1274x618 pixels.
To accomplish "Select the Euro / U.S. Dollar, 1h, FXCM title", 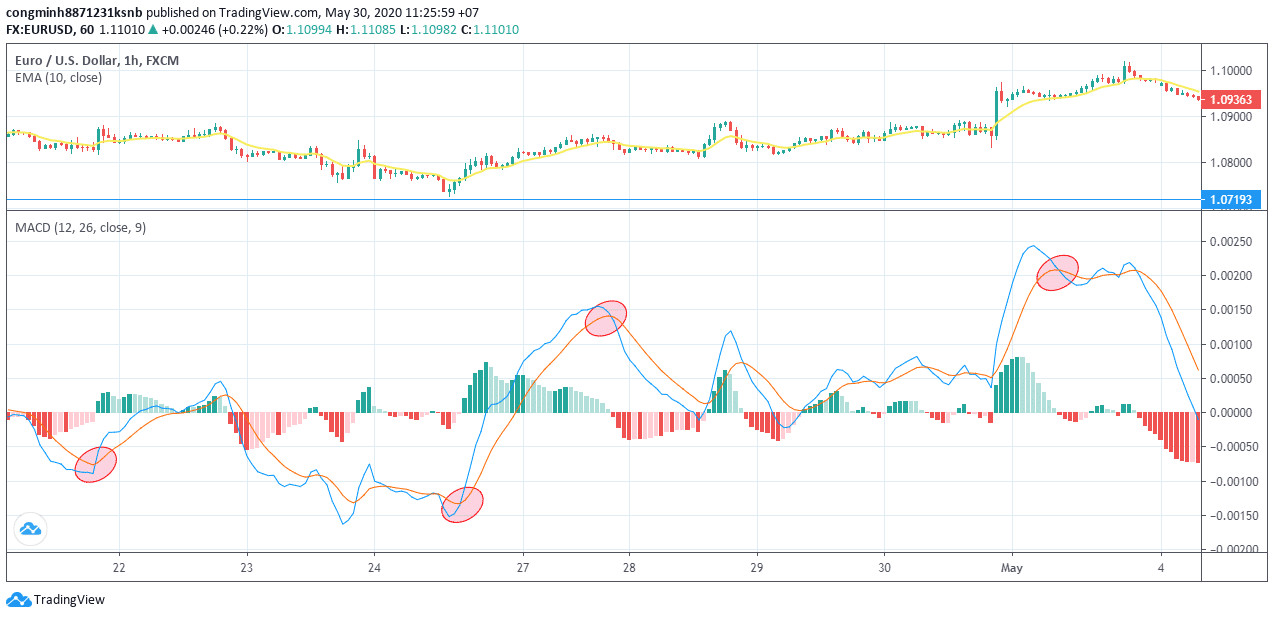I will click(98, 59).
